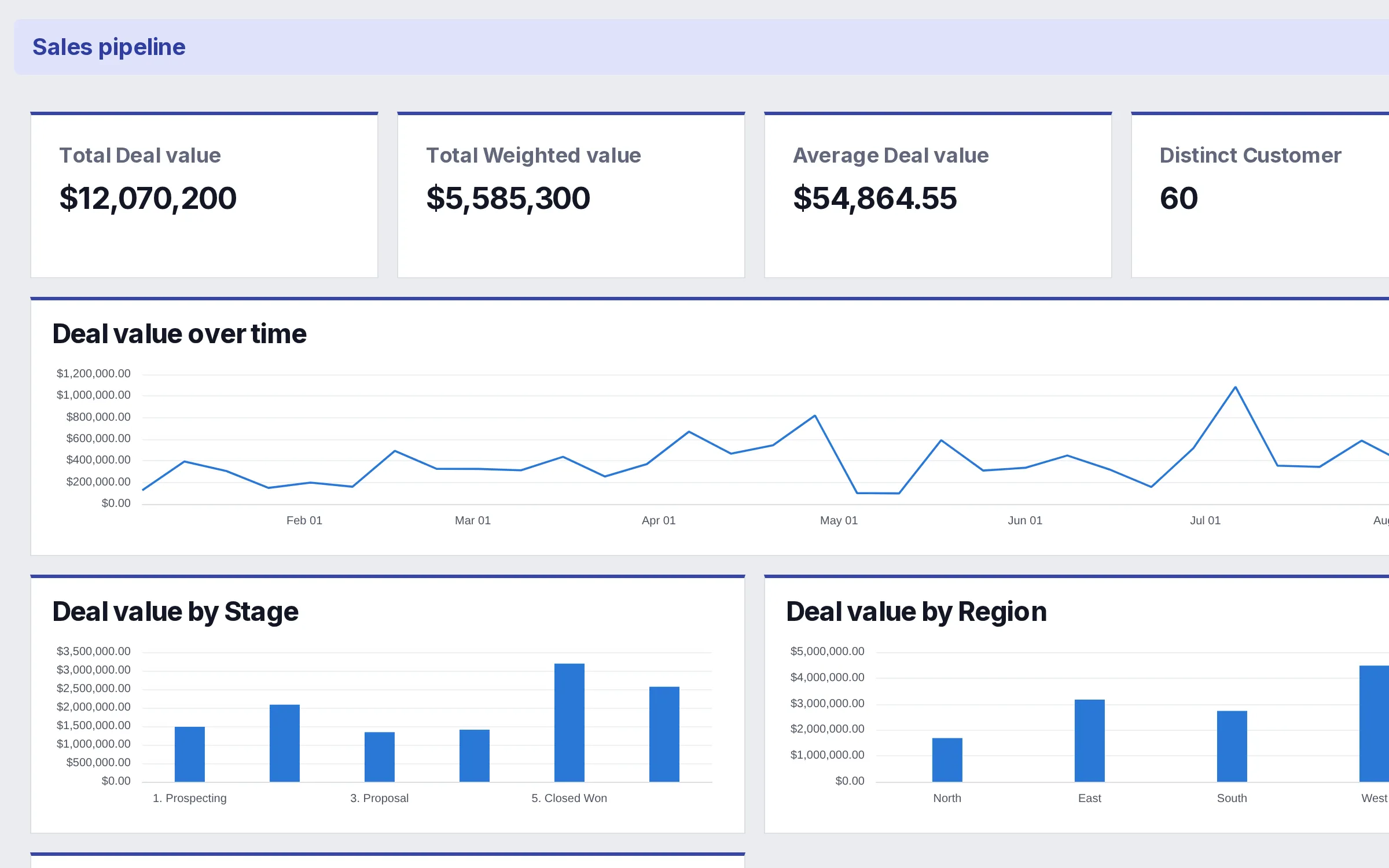Click the fourth bar in the Stage chart
Viewport: 1389px width, 868px height.
tap(475, 756)
